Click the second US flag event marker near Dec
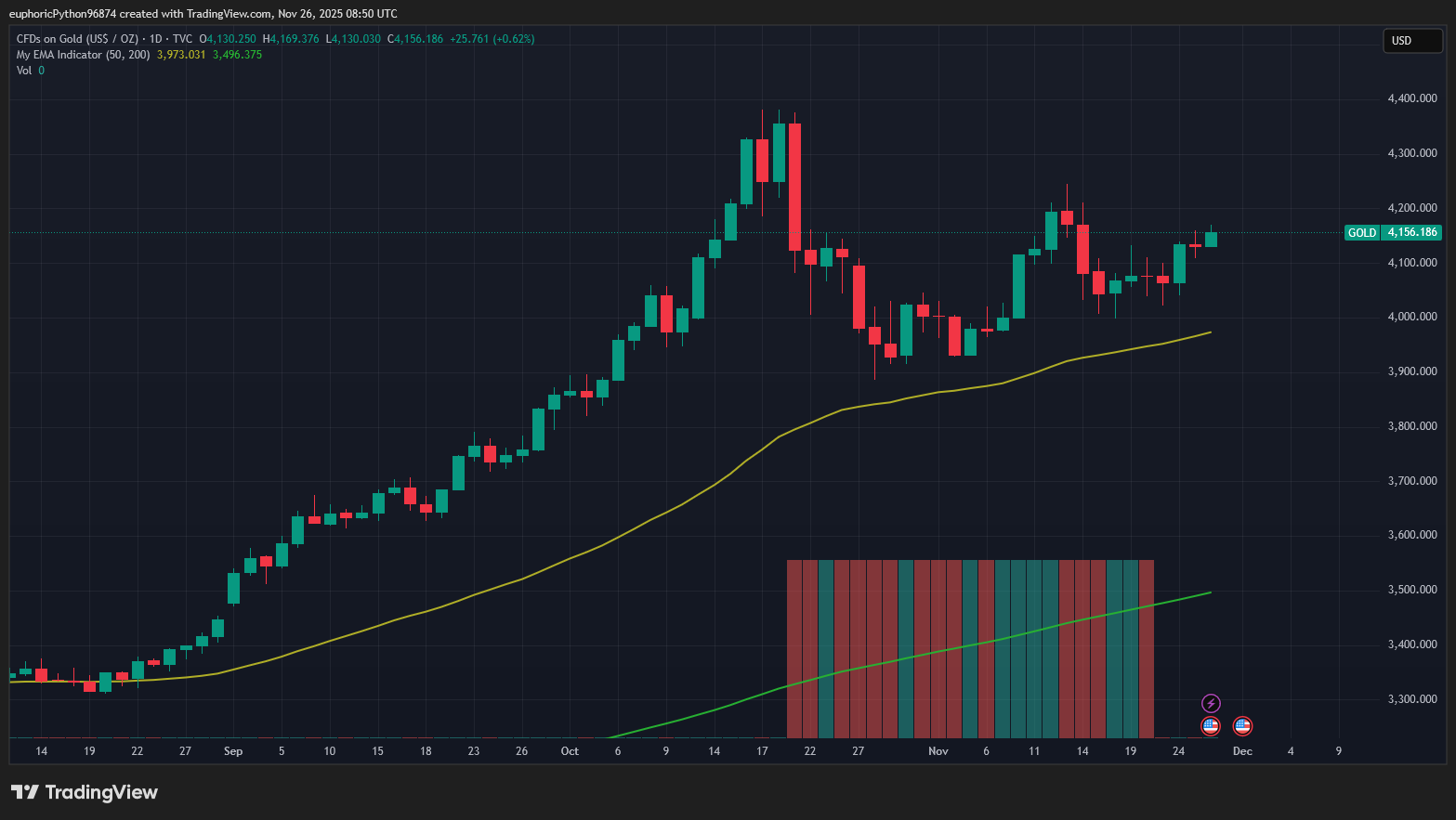The width and height of the screenshot is (1456, 820). point(1242,725)
